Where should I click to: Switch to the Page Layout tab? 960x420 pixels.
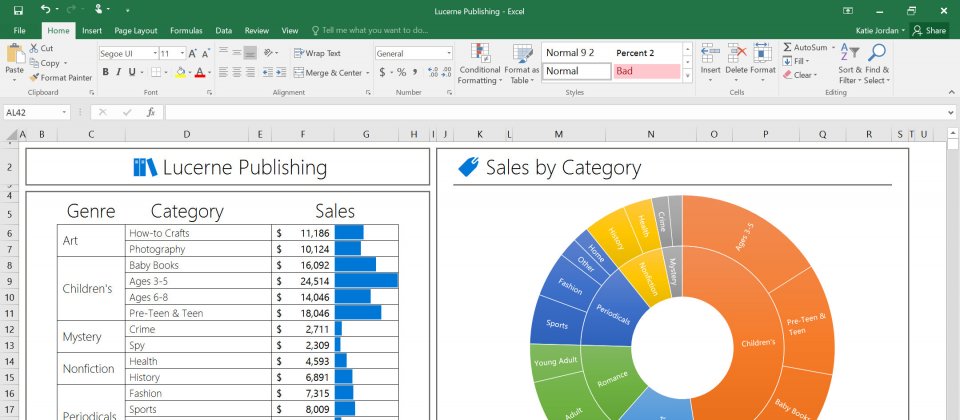click(136, 31)
